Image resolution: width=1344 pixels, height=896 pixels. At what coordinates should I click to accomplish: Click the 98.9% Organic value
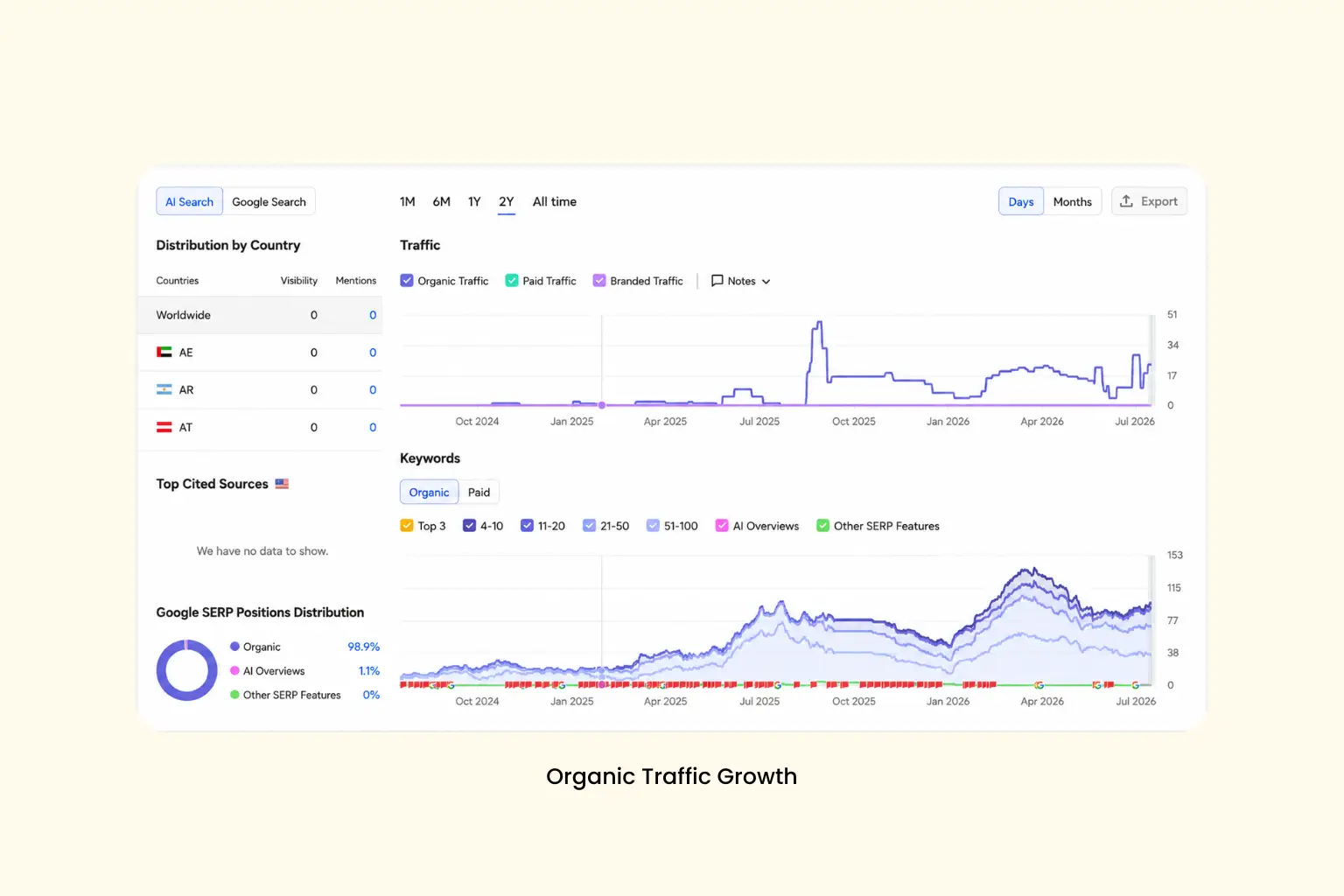click(363, 647)
